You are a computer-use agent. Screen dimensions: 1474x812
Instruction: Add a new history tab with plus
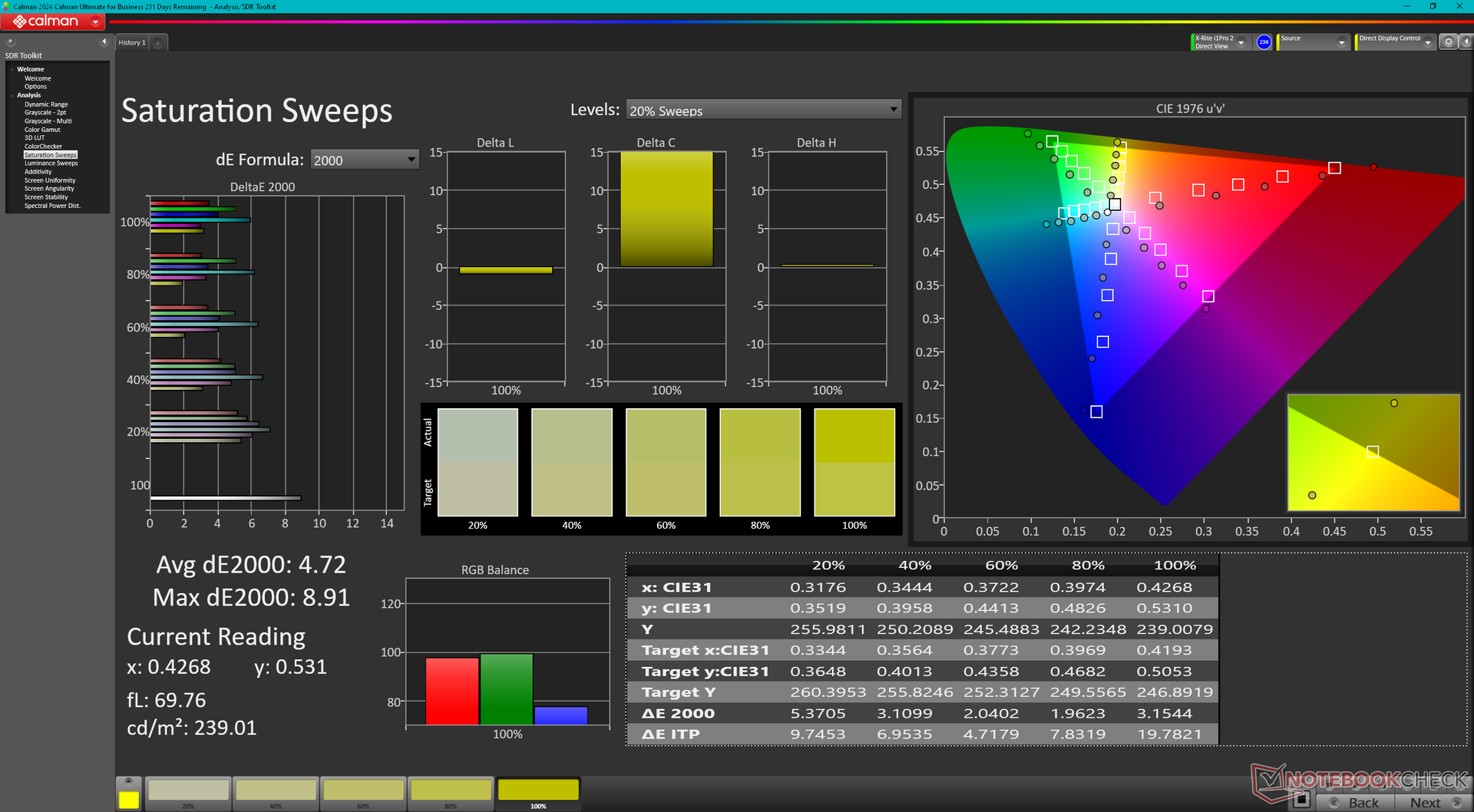[x=158, y=43]
